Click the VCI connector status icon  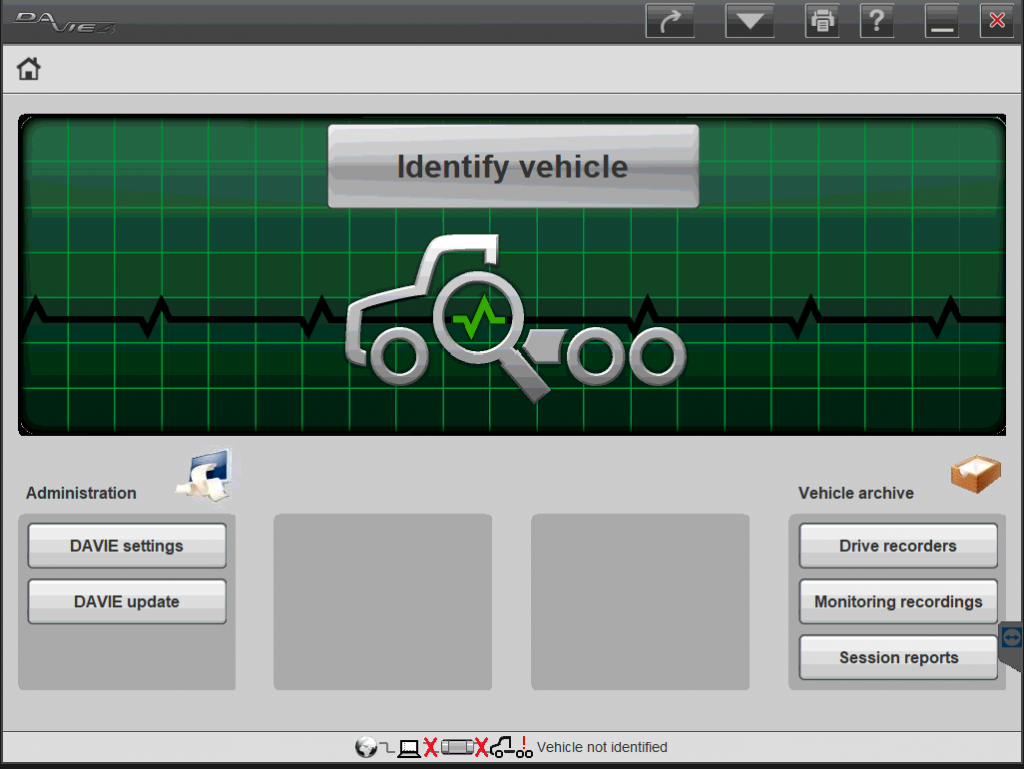[x=457, y=747]
